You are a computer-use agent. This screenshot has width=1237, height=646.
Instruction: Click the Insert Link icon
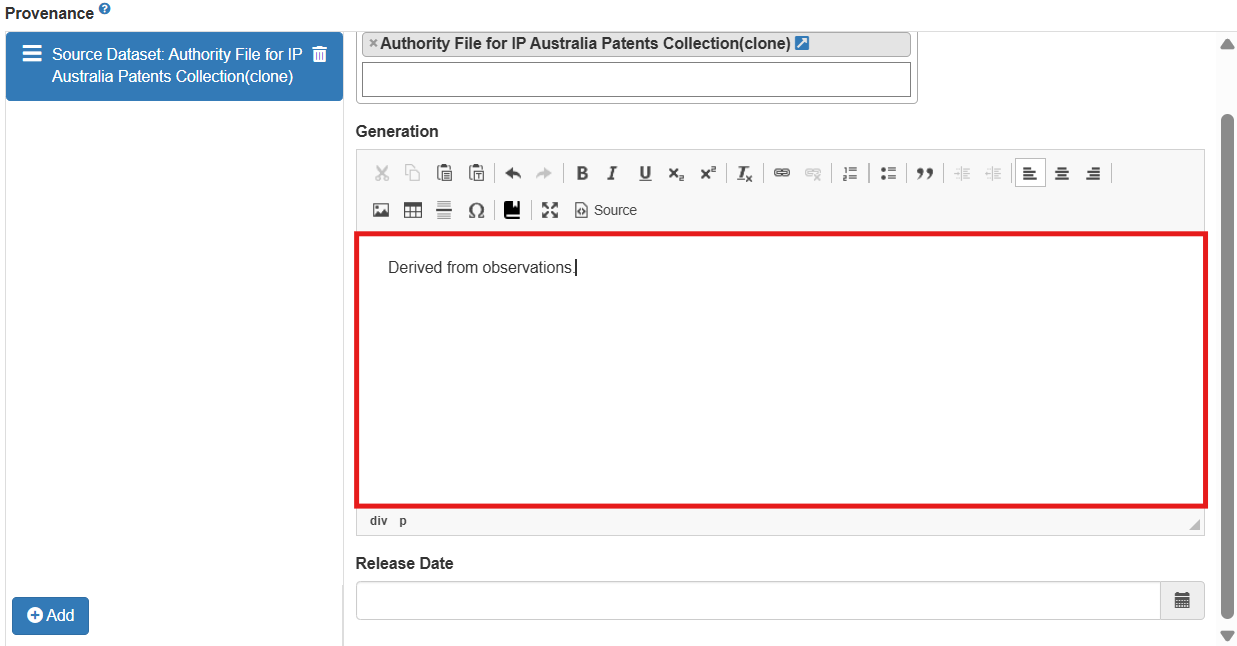782,173
